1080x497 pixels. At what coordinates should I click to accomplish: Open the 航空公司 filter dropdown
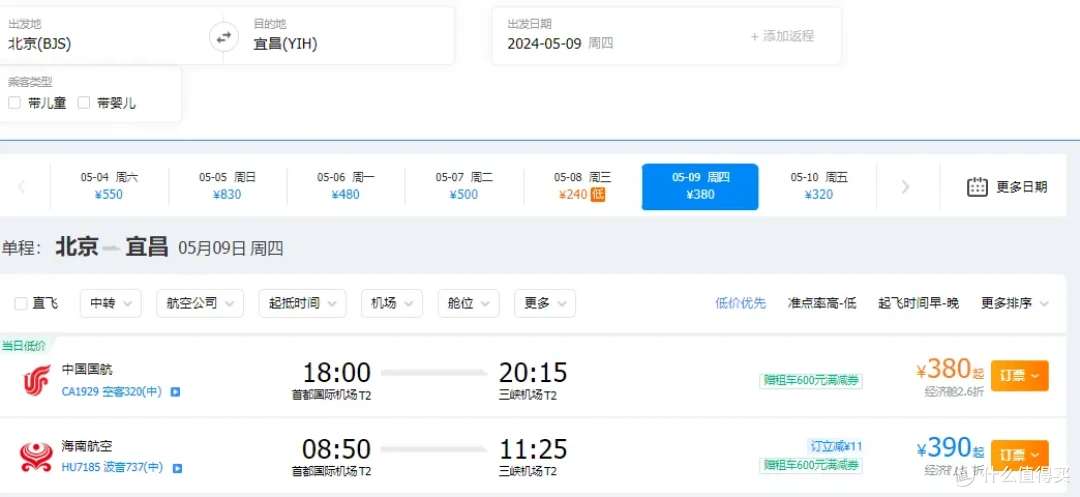(x=200, y=303)
